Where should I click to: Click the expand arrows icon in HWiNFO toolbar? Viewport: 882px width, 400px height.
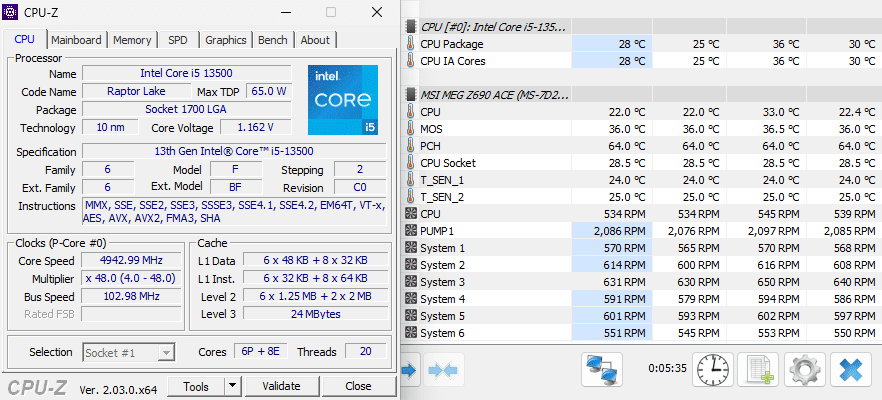point(410,370)
